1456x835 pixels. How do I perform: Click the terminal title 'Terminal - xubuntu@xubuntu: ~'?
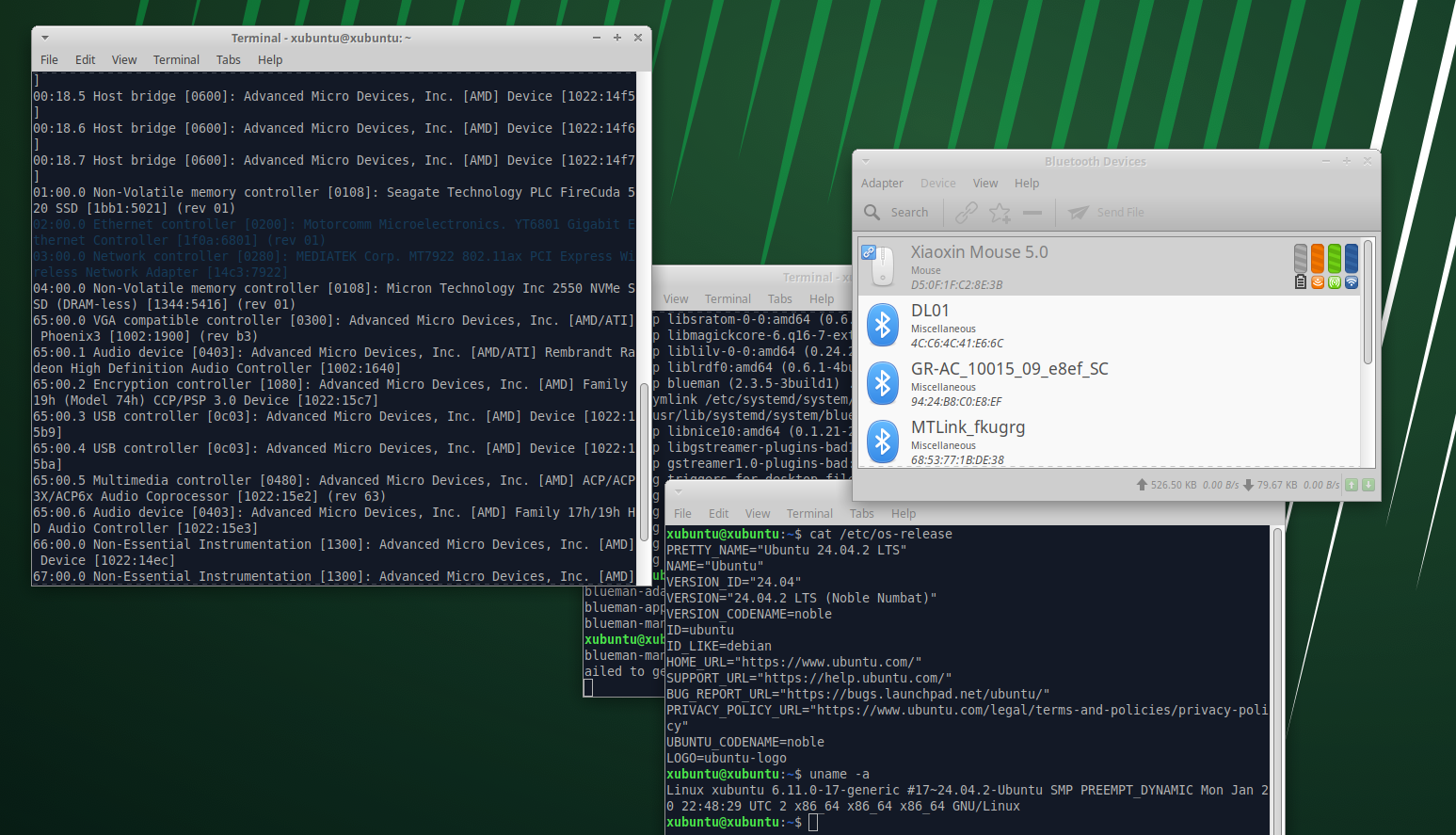[x=321, y=38]
